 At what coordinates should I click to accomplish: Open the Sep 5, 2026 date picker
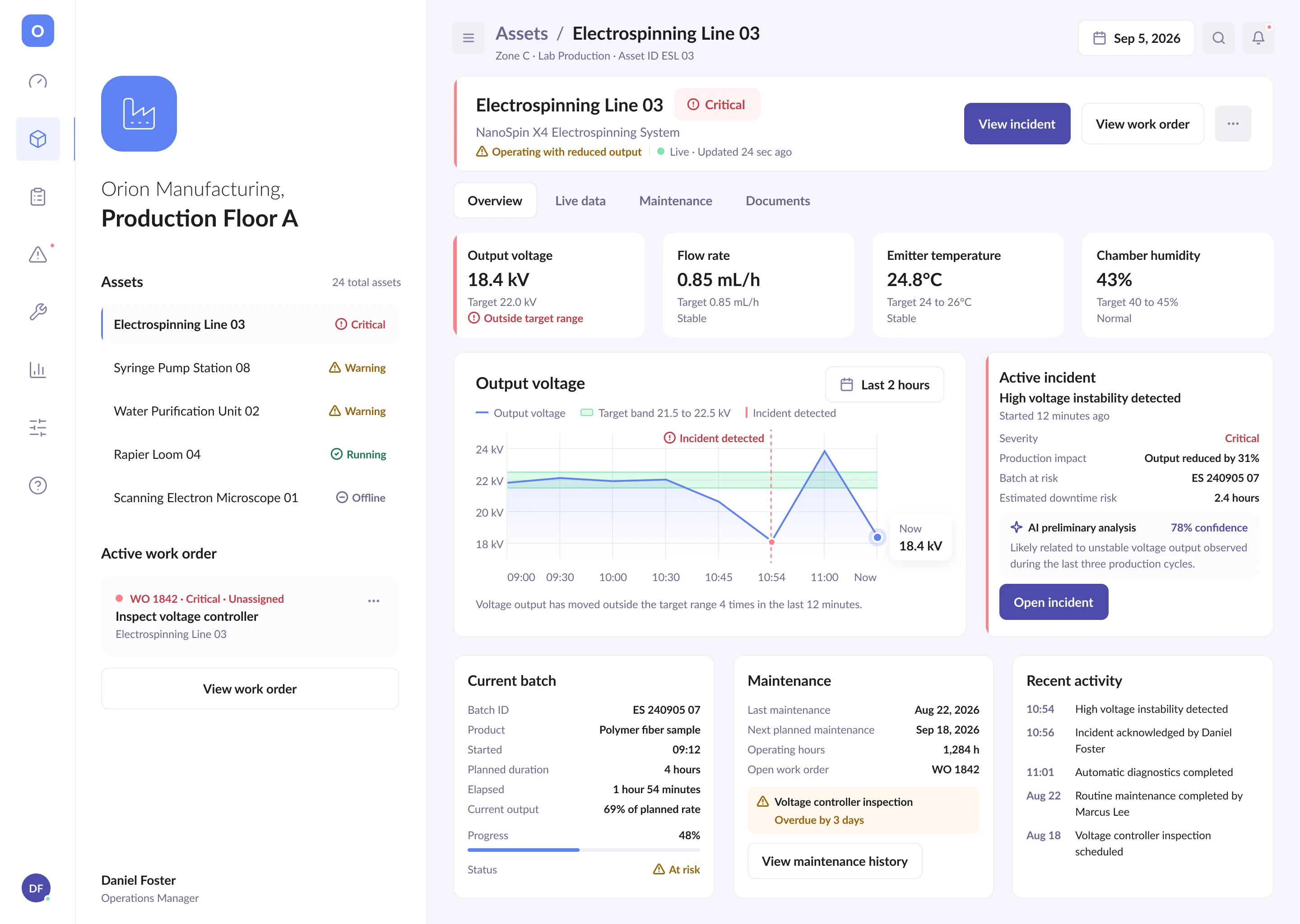(1136, 38)
